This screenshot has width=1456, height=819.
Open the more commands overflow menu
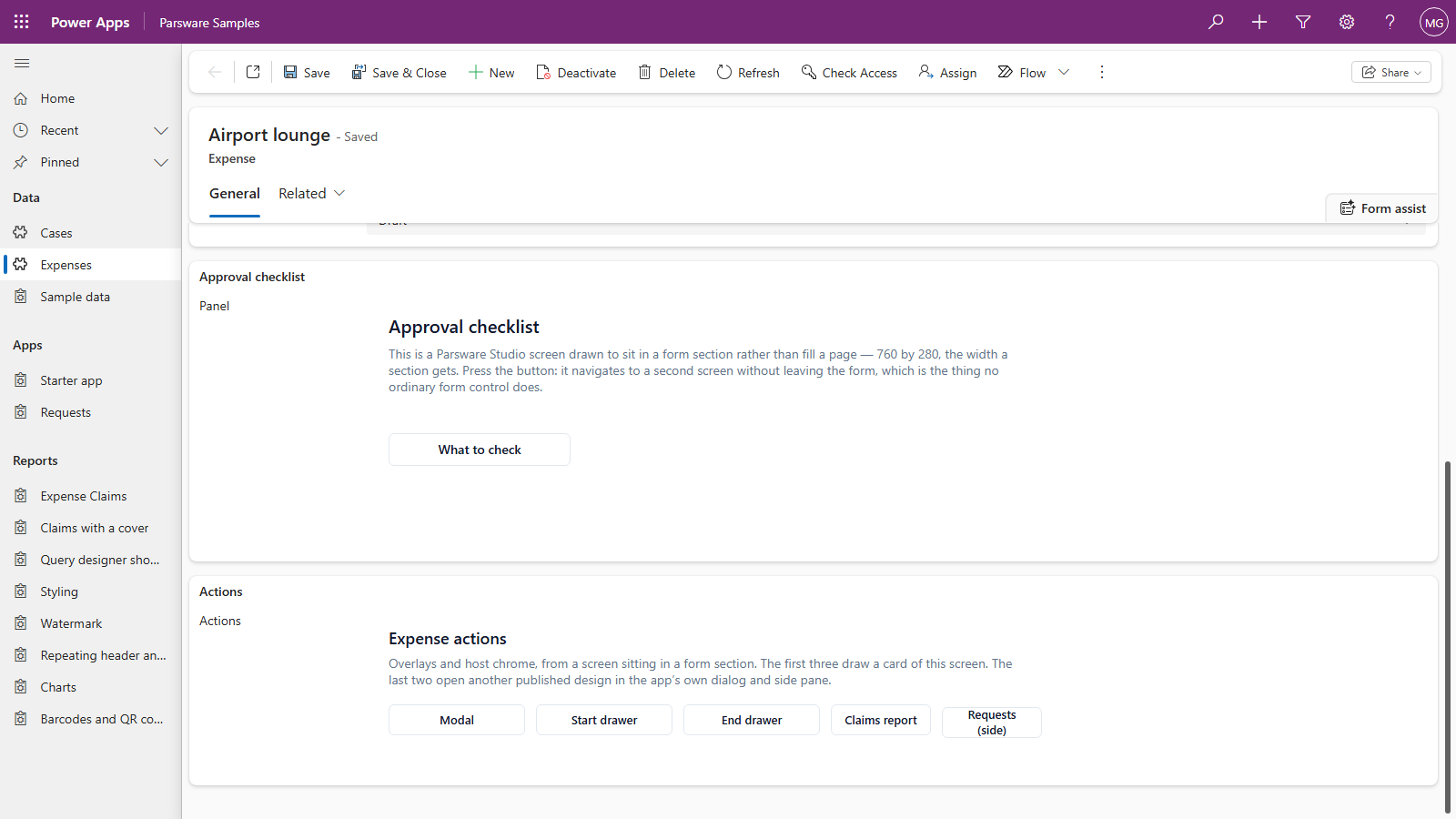[1102, 72]
